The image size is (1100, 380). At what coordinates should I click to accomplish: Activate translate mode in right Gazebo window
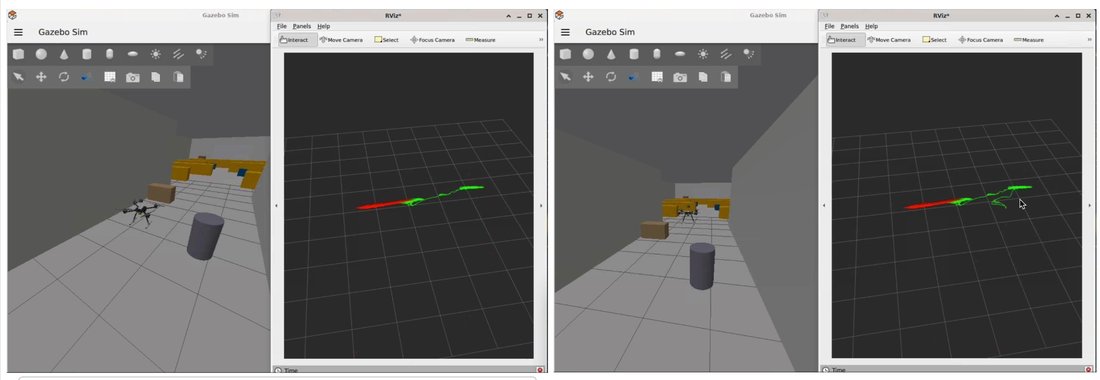coord(589,77)
